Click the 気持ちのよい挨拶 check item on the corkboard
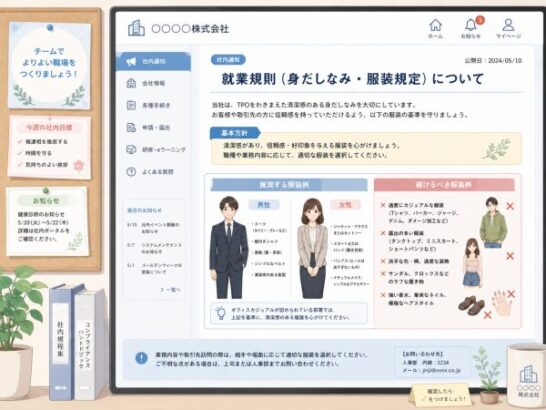Image resolution: width=546 pixels, height=410 pixels. pos(43,164)
